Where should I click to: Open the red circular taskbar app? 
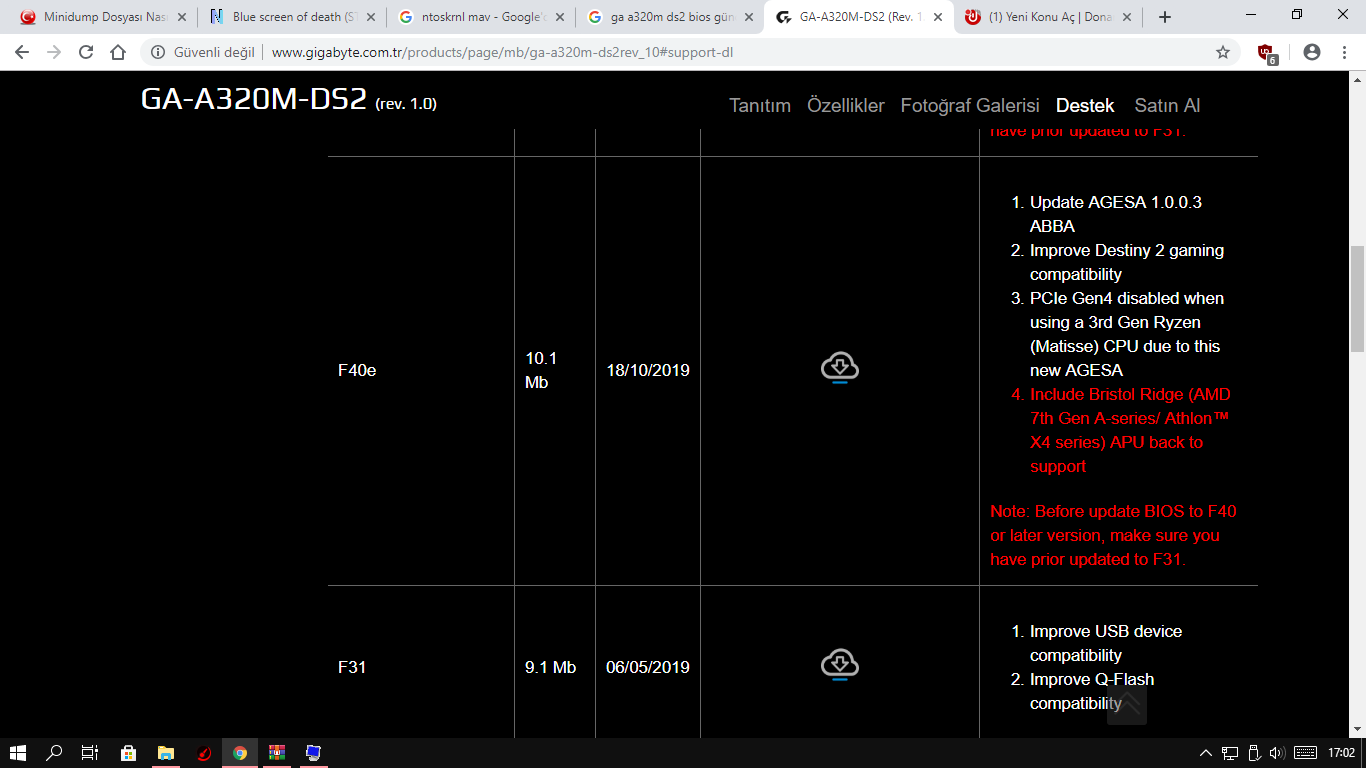[203, 753]
